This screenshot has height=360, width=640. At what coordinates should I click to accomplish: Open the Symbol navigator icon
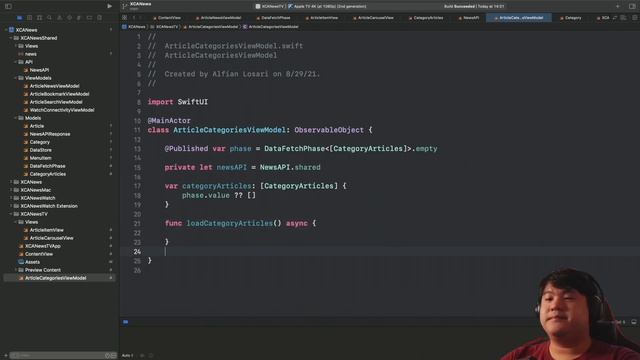coord(39,18)
